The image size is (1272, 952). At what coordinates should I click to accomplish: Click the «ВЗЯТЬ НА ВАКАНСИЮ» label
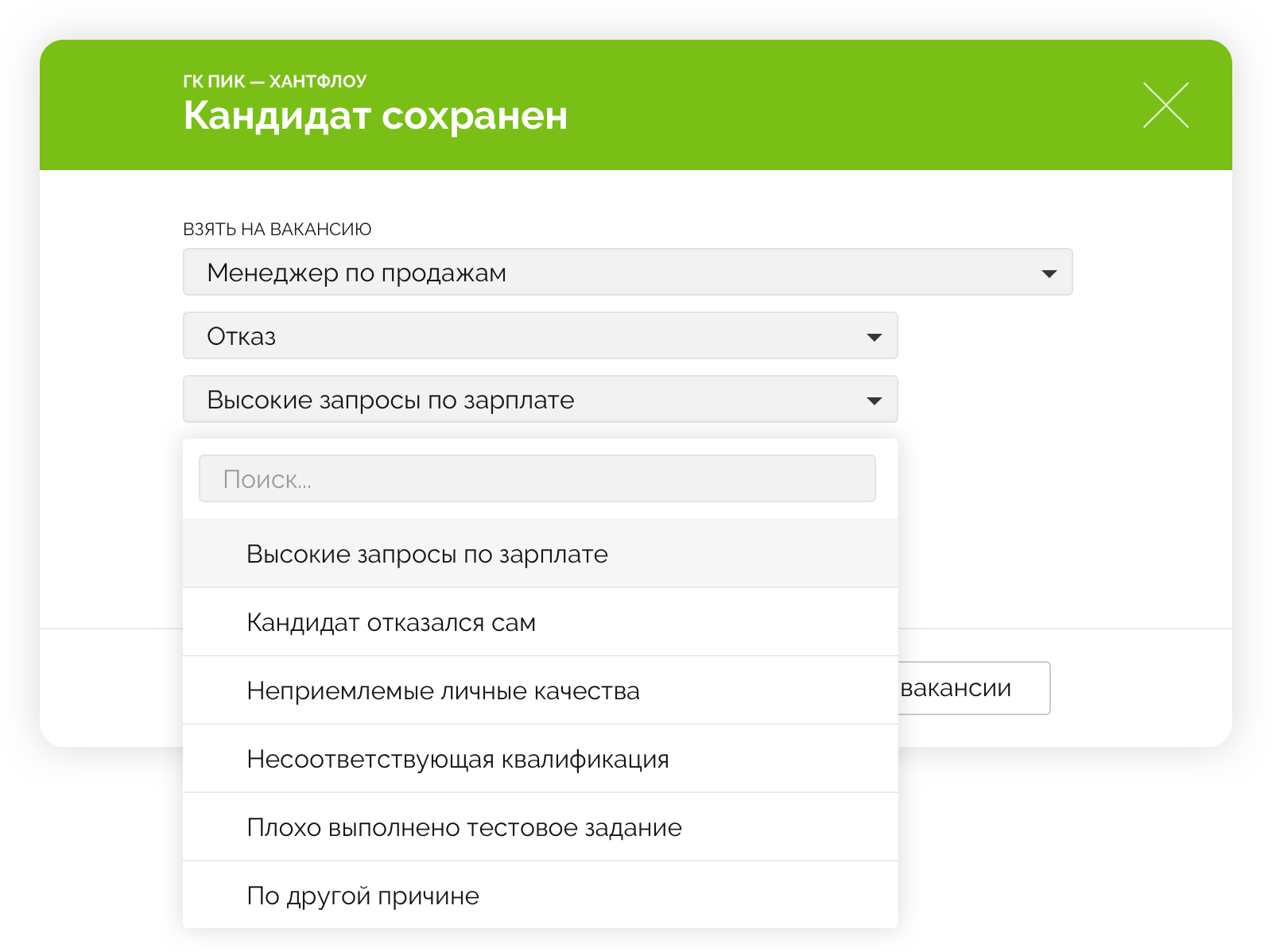click(x=277, y=230)
